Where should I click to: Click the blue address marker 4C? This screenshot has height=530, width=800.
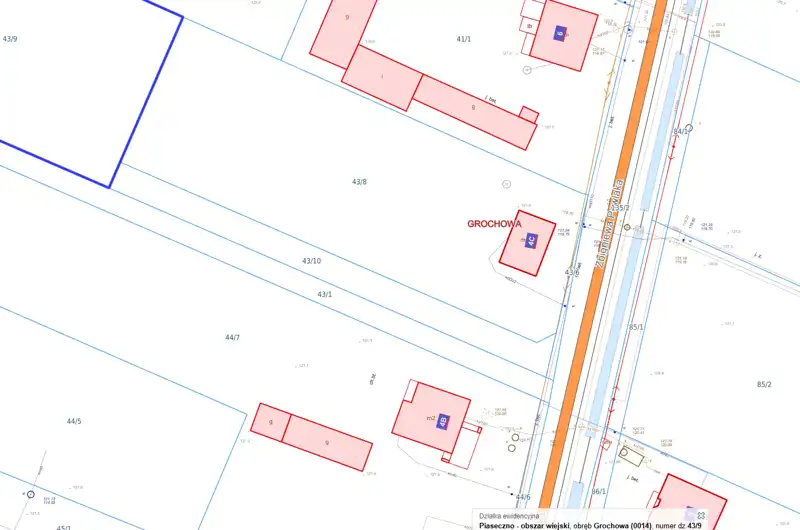(531, 239)
